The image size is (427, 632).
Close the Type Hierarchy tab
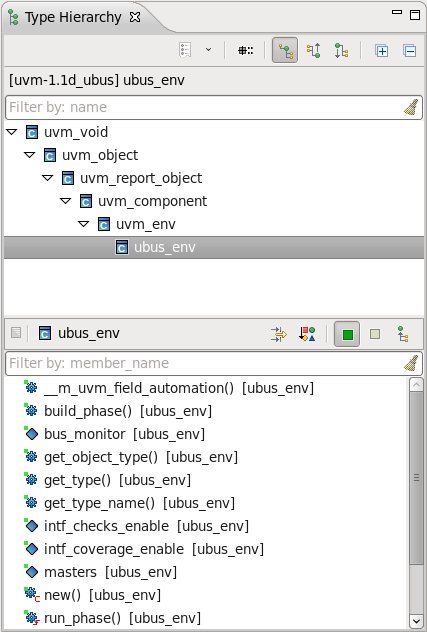tap(135, 17)
